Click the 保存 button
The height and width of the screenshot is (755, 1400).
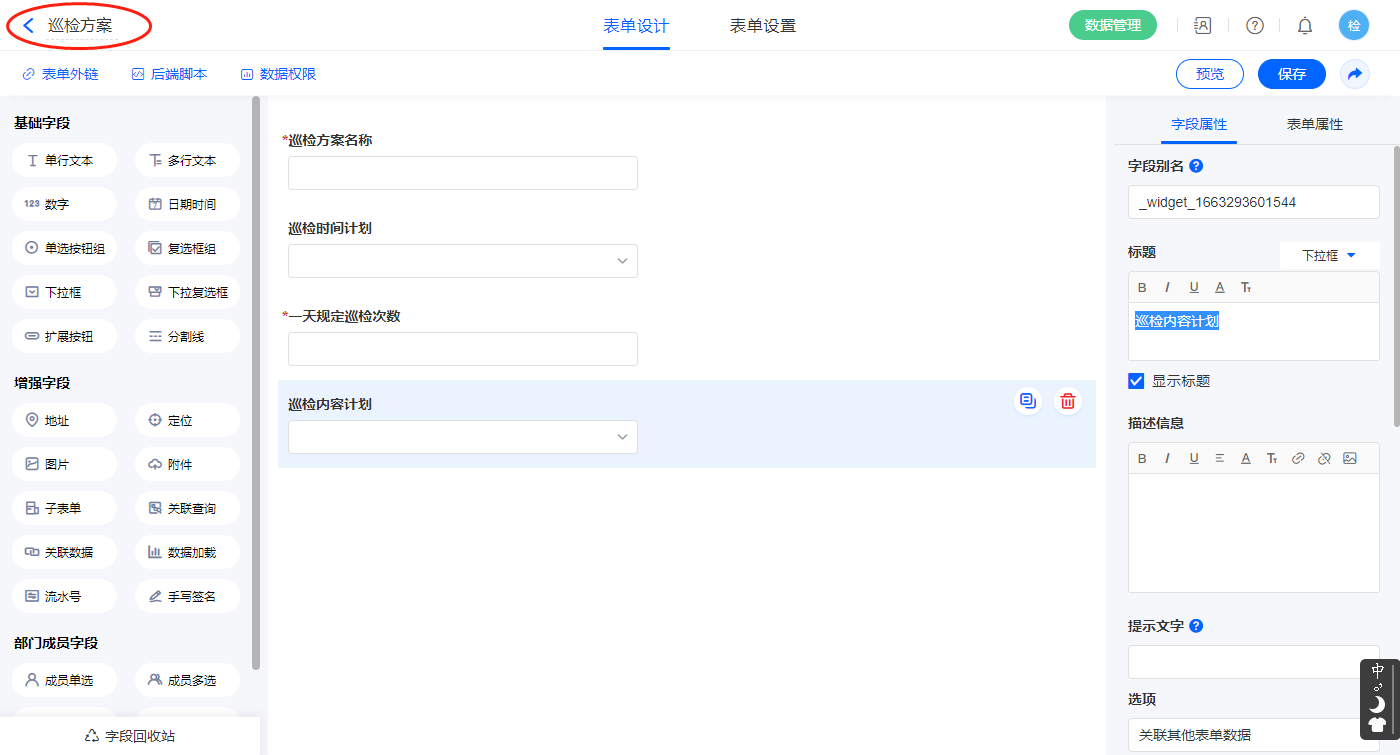coord(1291,74)
